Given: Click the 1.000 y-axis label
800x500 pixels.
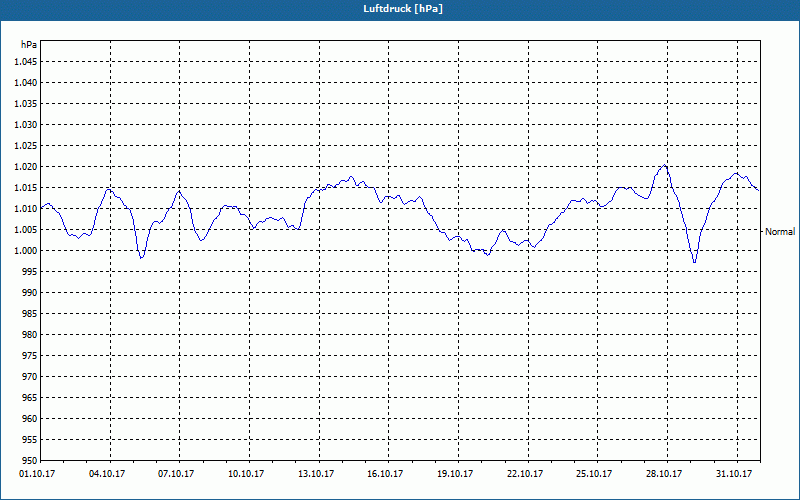Looking at the screenshot, I should (26, 251).
